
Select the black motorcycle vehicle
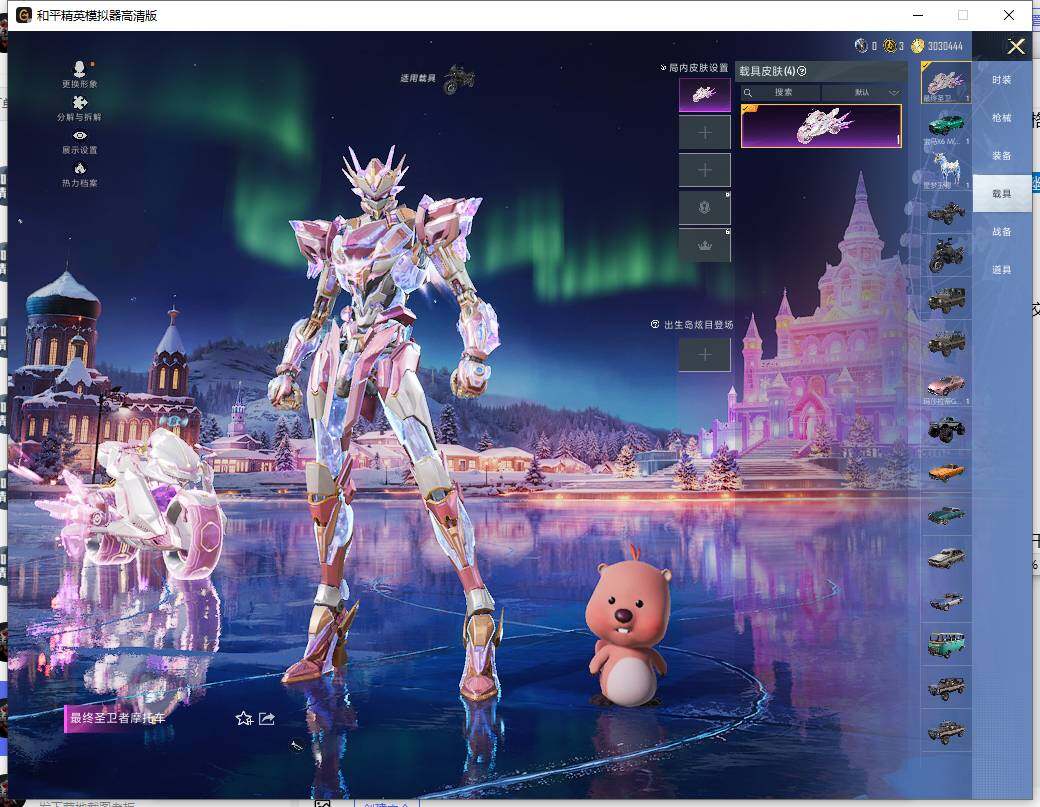[946, 256]
